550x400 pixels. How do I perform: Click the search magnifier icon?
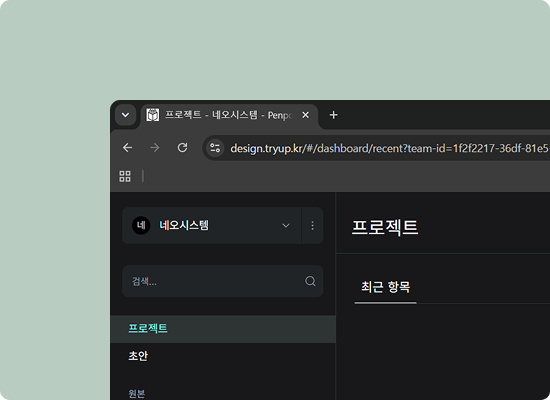tap(310, 281)
